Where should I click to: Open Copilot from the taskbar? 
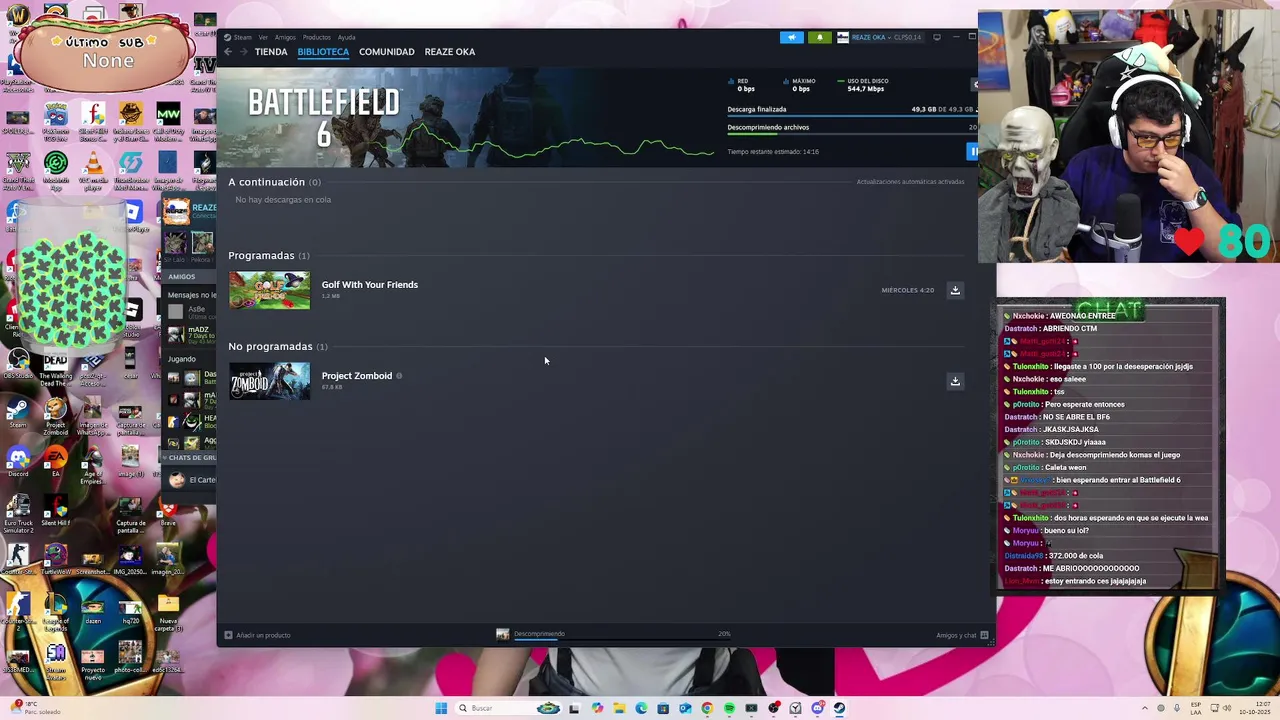[x=597, y=708]
